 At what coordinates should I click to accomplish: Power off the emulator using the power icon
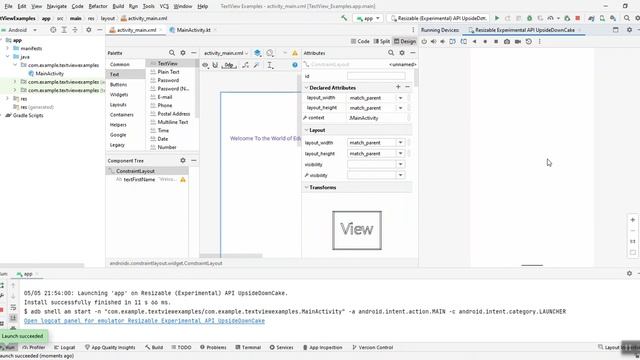(424, 42)
